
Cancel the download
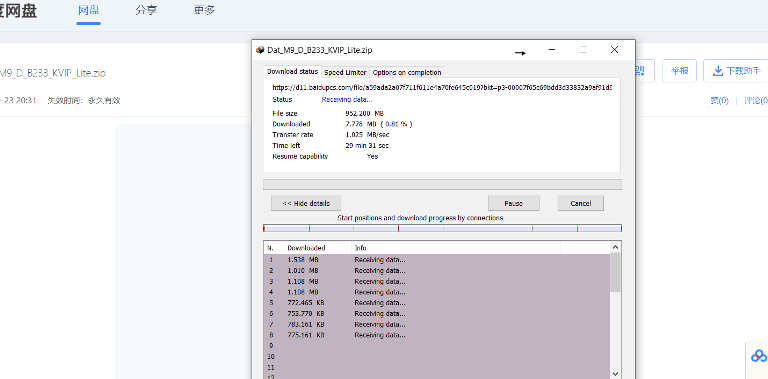pyautogui.click(x=580, y=203)
